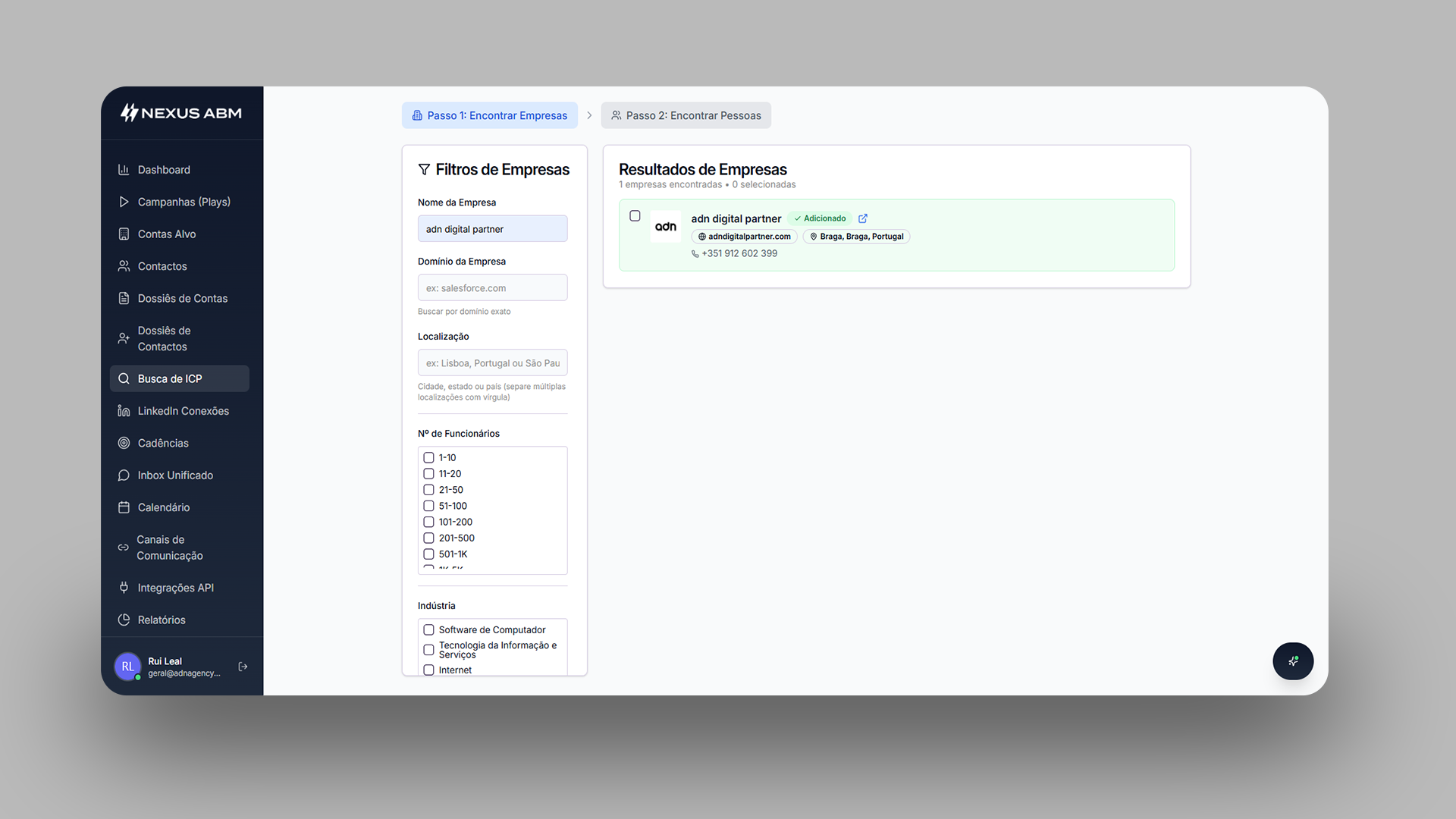
Task: Go to Contas Alvo menu item
Action: coord(167,234)
